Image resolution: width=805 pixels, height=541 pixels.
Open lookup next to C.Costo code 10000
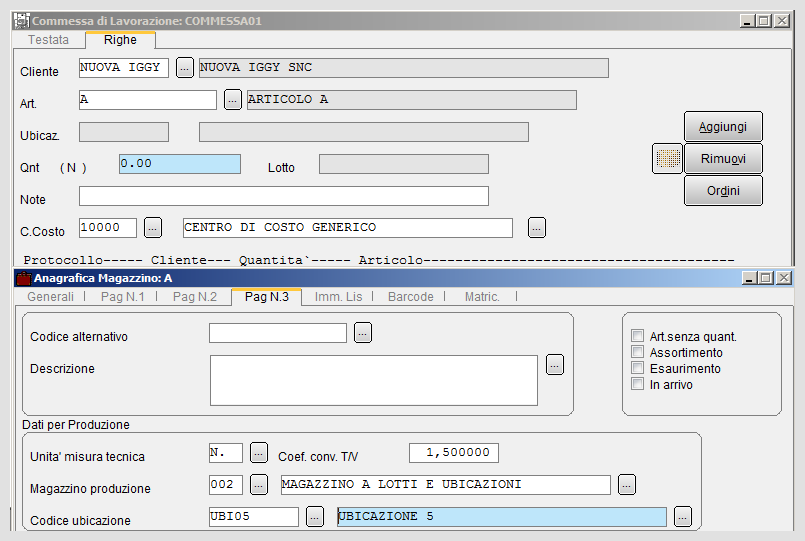[x=153, y=227]
